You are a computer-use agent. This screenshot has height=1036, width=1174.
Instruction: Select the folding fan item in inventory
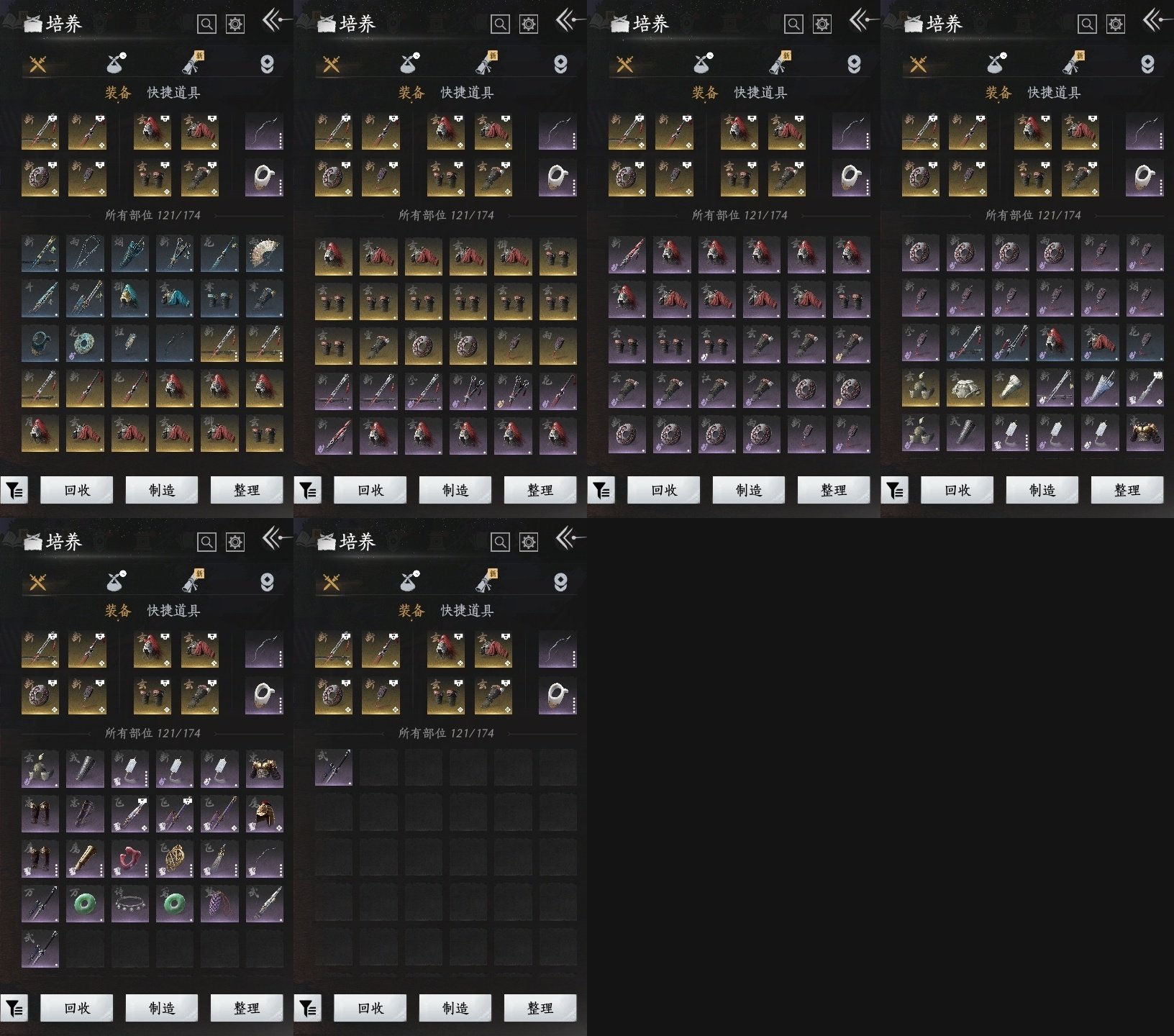coord(265,255)
